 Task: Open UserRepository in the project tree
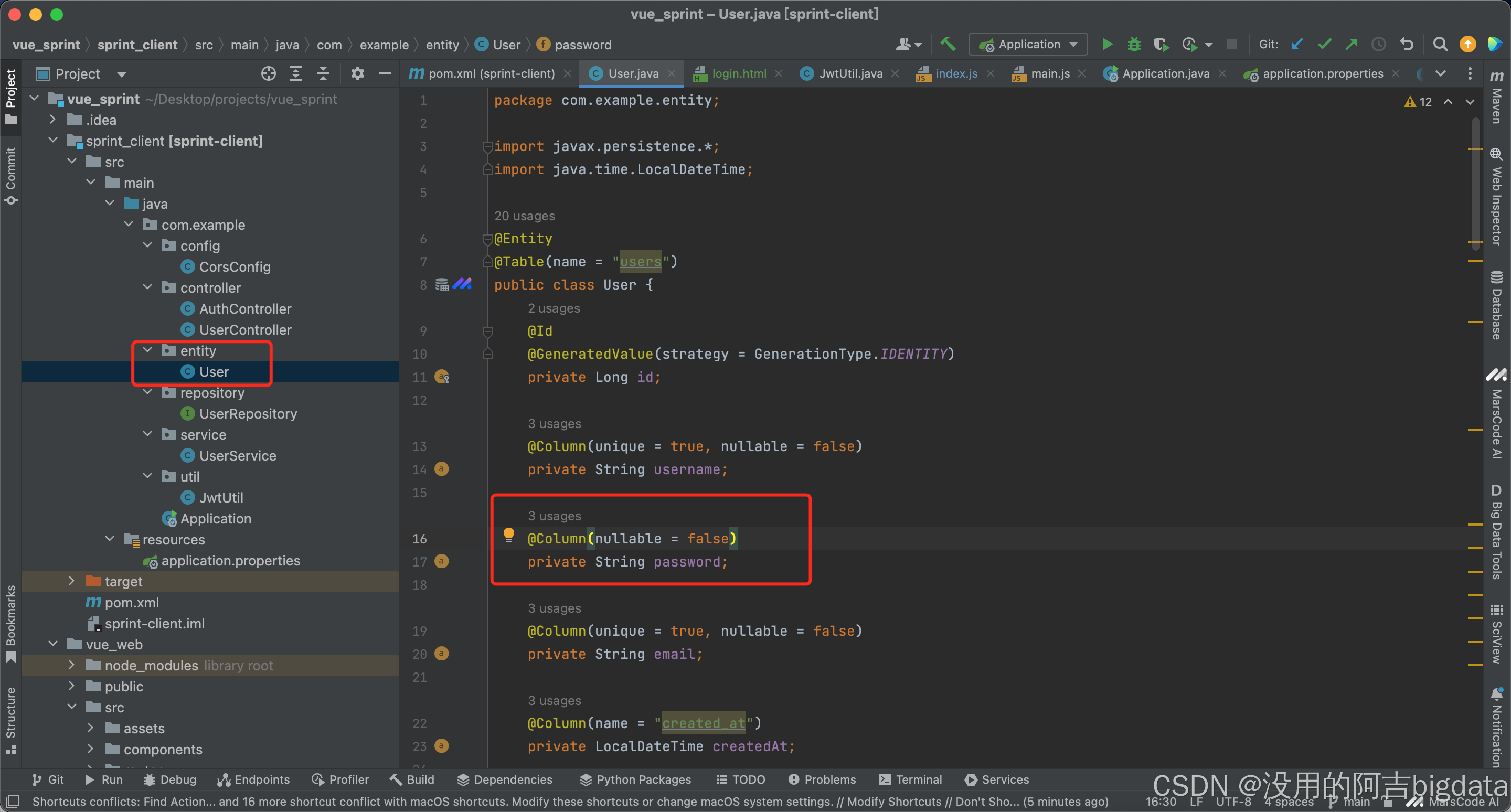point(248,414)
